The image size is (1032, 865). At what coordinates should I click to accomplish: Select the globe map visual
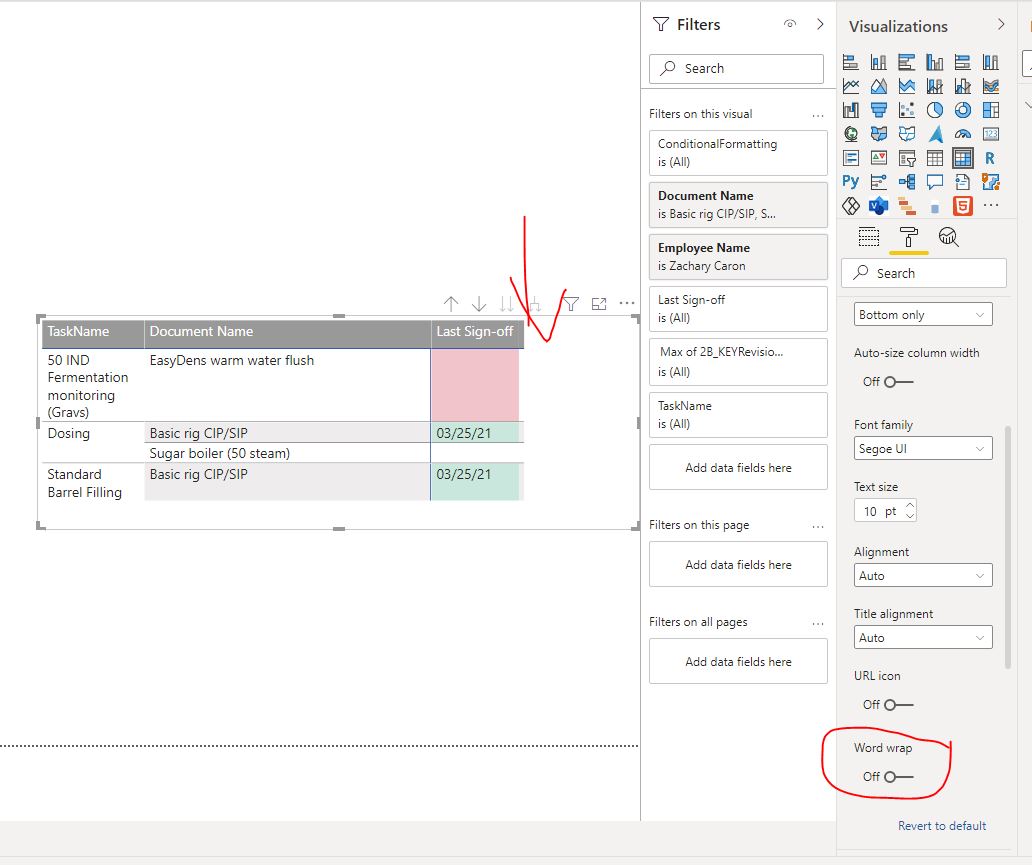(850, 134)
